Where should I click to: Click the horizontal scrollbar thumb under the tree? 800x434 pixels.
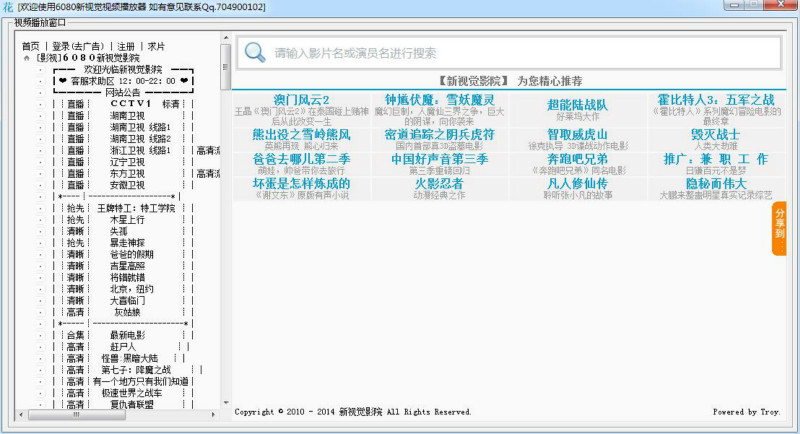click(77, 415)
